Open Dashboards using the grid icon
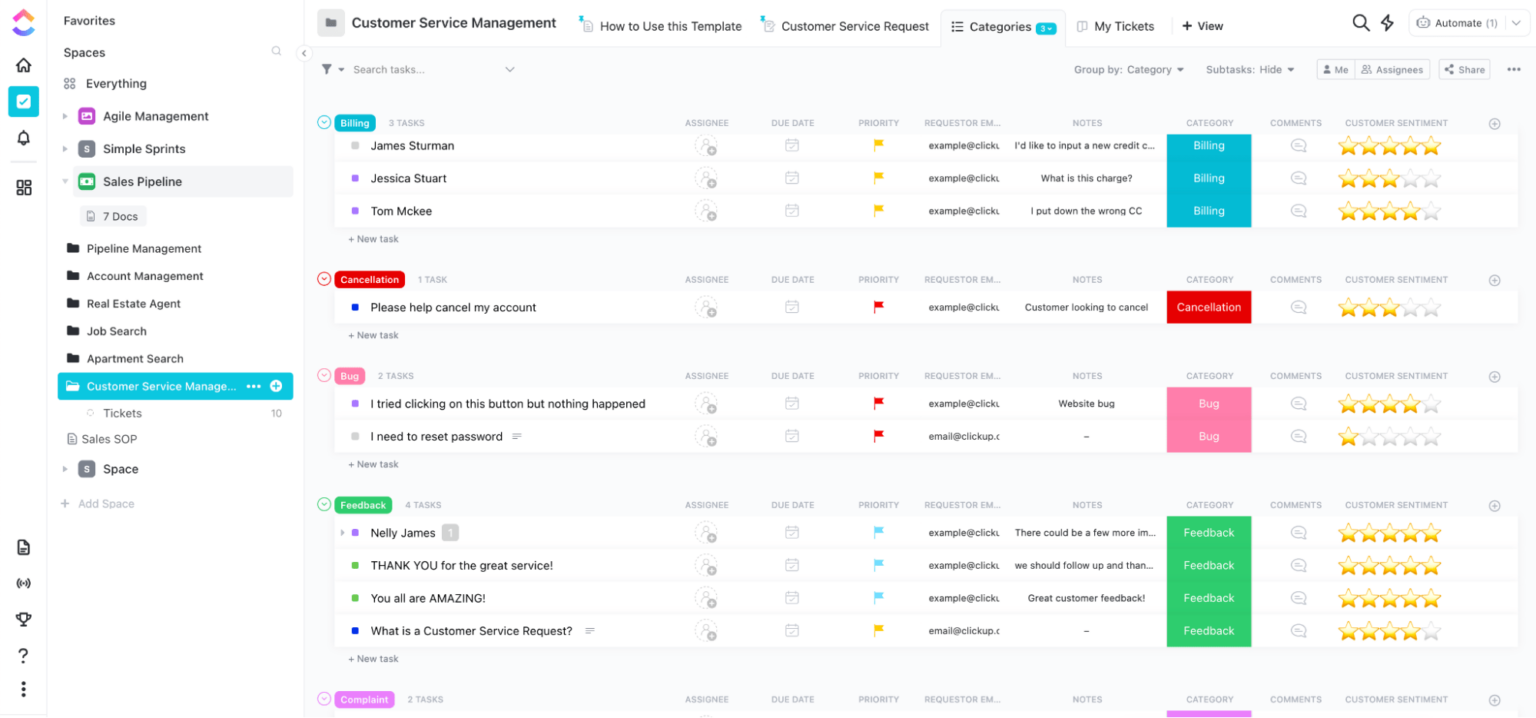The height and width of the screenshot is (718, 1536). pyautogui.click(x=23, y=186)
